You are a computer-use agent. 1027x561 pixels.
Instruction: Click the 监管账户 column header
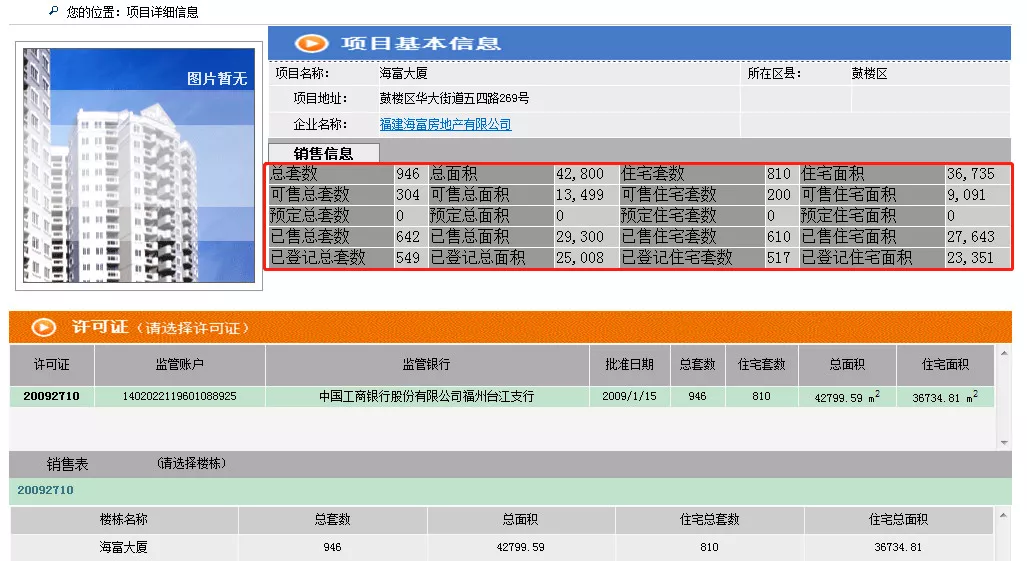[x=179, y=365]
